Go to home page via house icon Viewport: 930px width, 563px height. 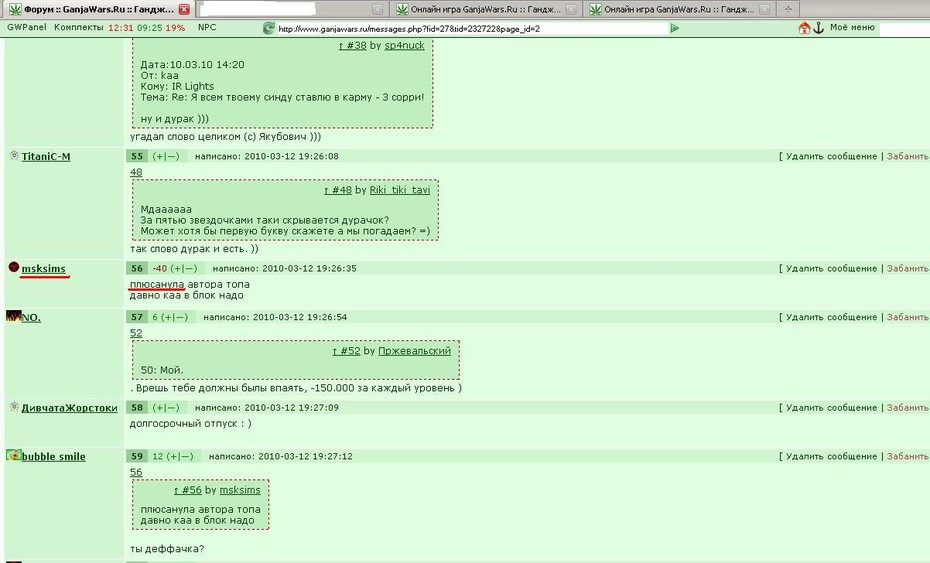pos(804,28)
